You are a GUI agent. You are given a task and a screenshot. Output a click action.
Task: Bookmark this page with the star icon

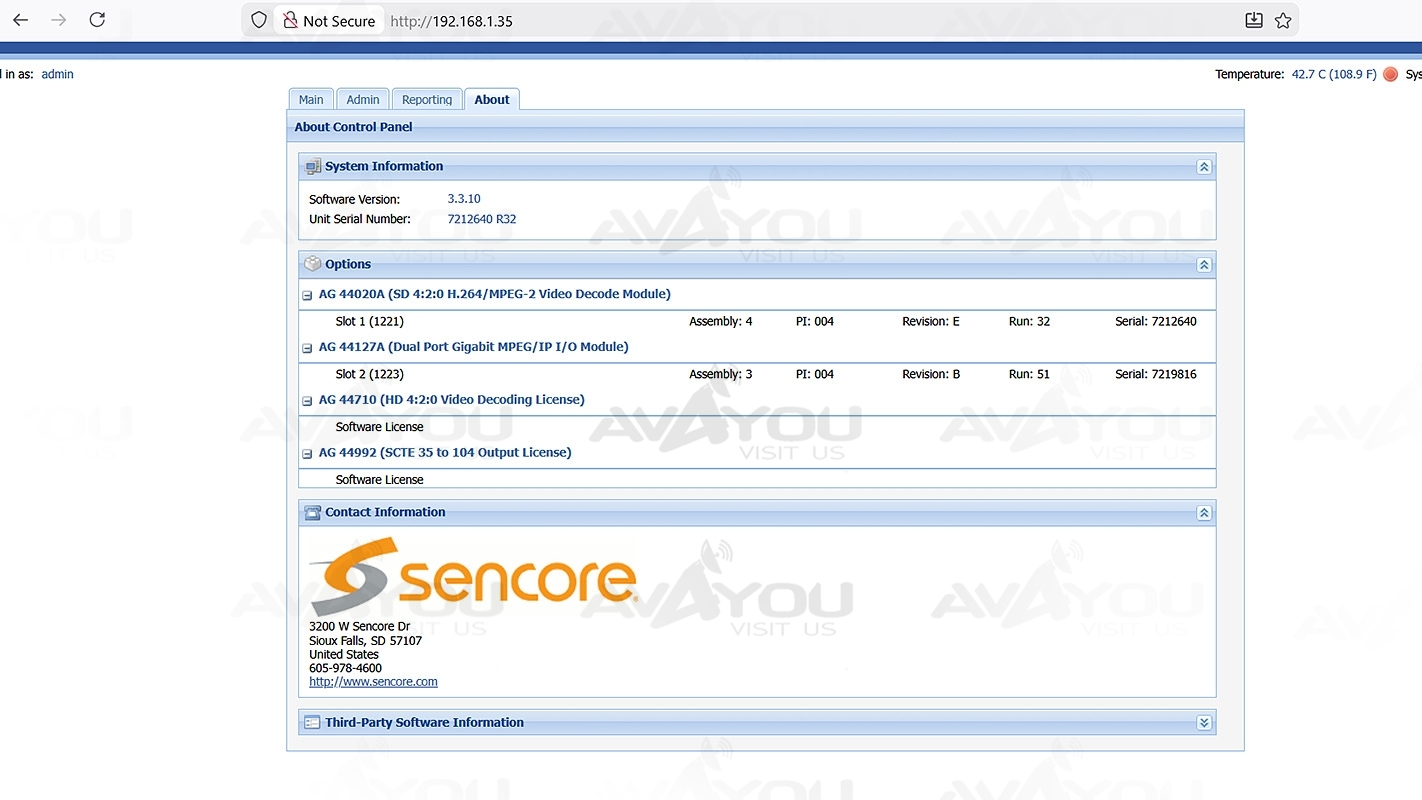click(x=1283, y=20)
